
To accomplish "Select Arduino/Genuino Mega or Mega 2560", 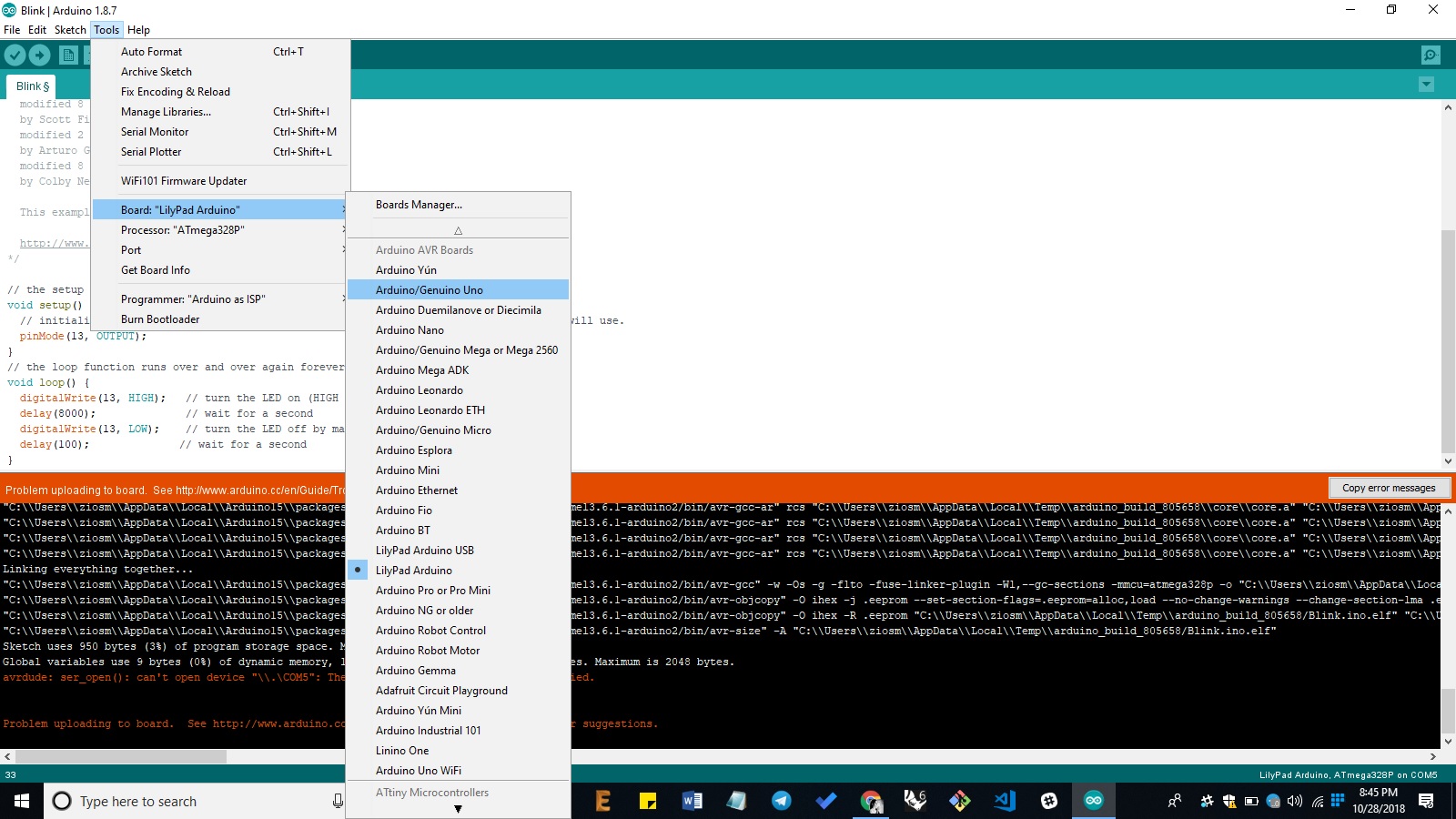I will pos(458,350).
